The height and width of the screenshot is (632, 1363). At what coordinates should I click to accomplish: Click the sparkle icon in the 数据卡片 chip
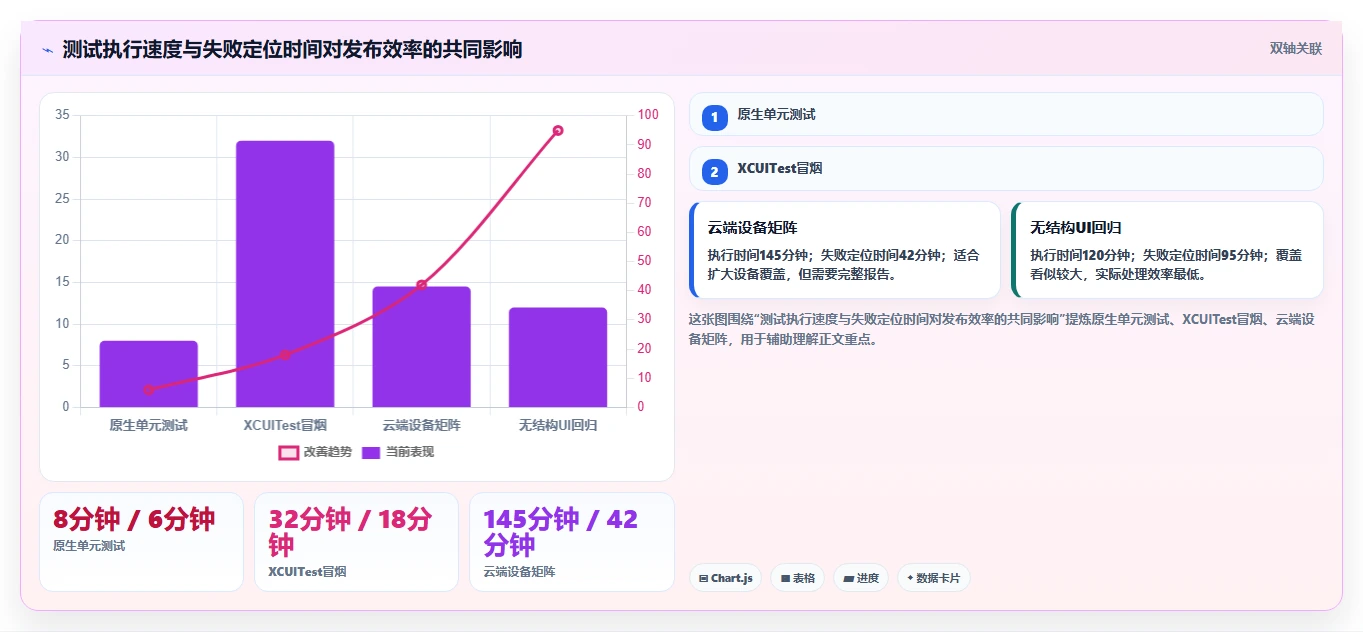pyautogui.click(x=910, y=578)
